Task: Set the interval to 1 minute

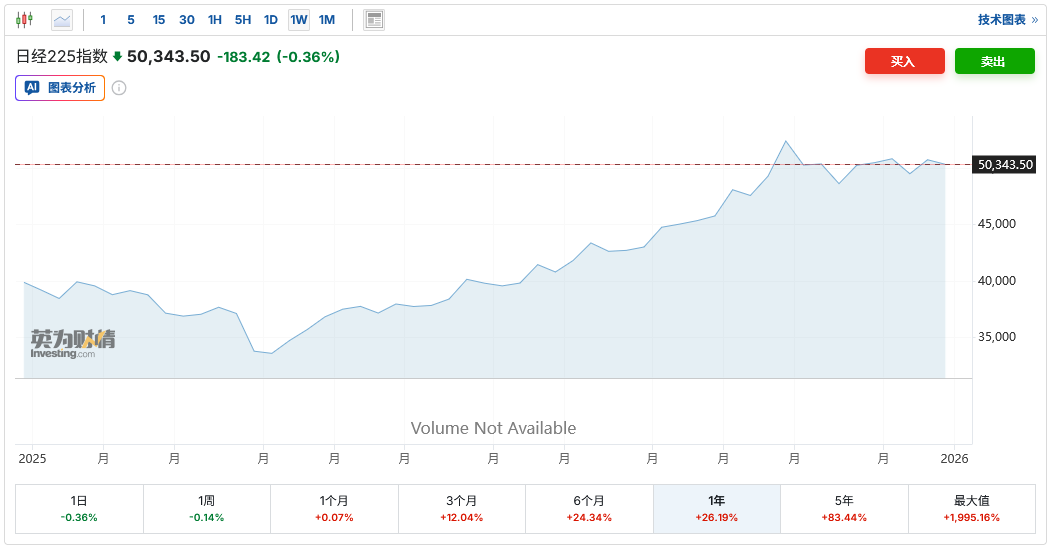Action: click(x=103, y=19)
